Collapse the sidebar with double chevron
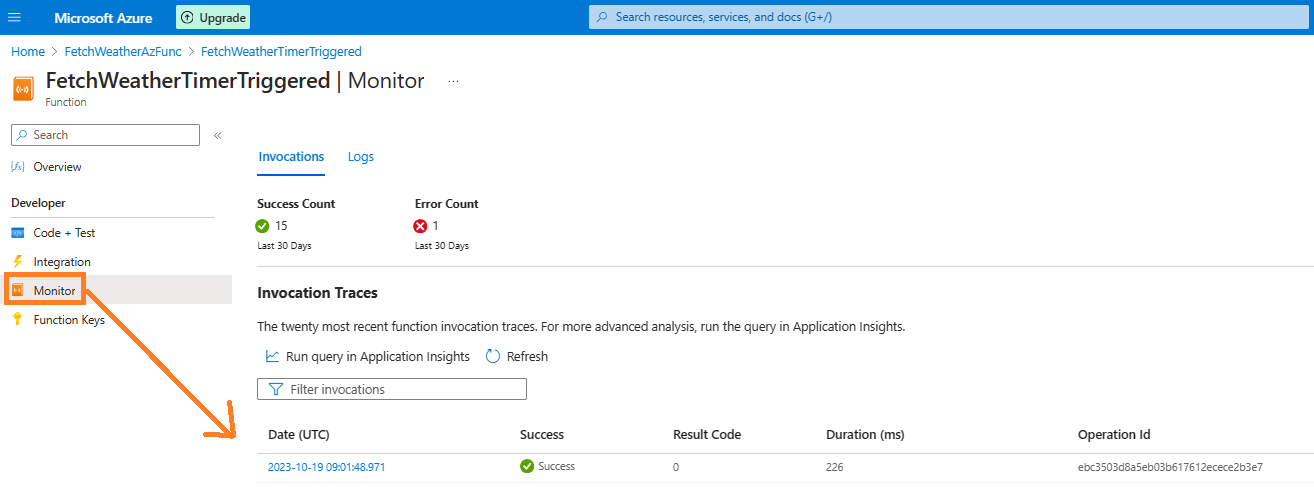This screenshot has height=488, width=1314. click(217, 135)
